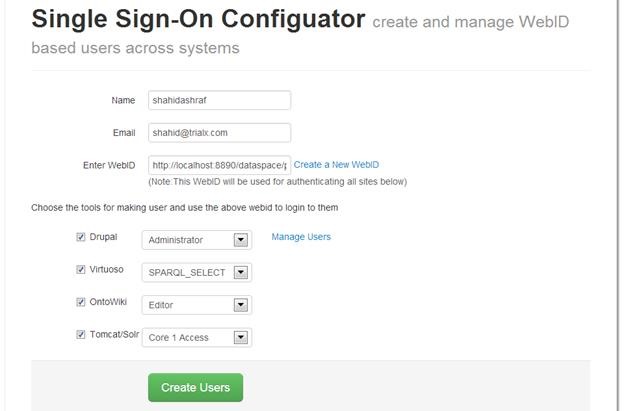This screenshot has height=411, width=624.
Task: Open the Drupal Administrator role dropdown arrow
Action: pos(241,240)
